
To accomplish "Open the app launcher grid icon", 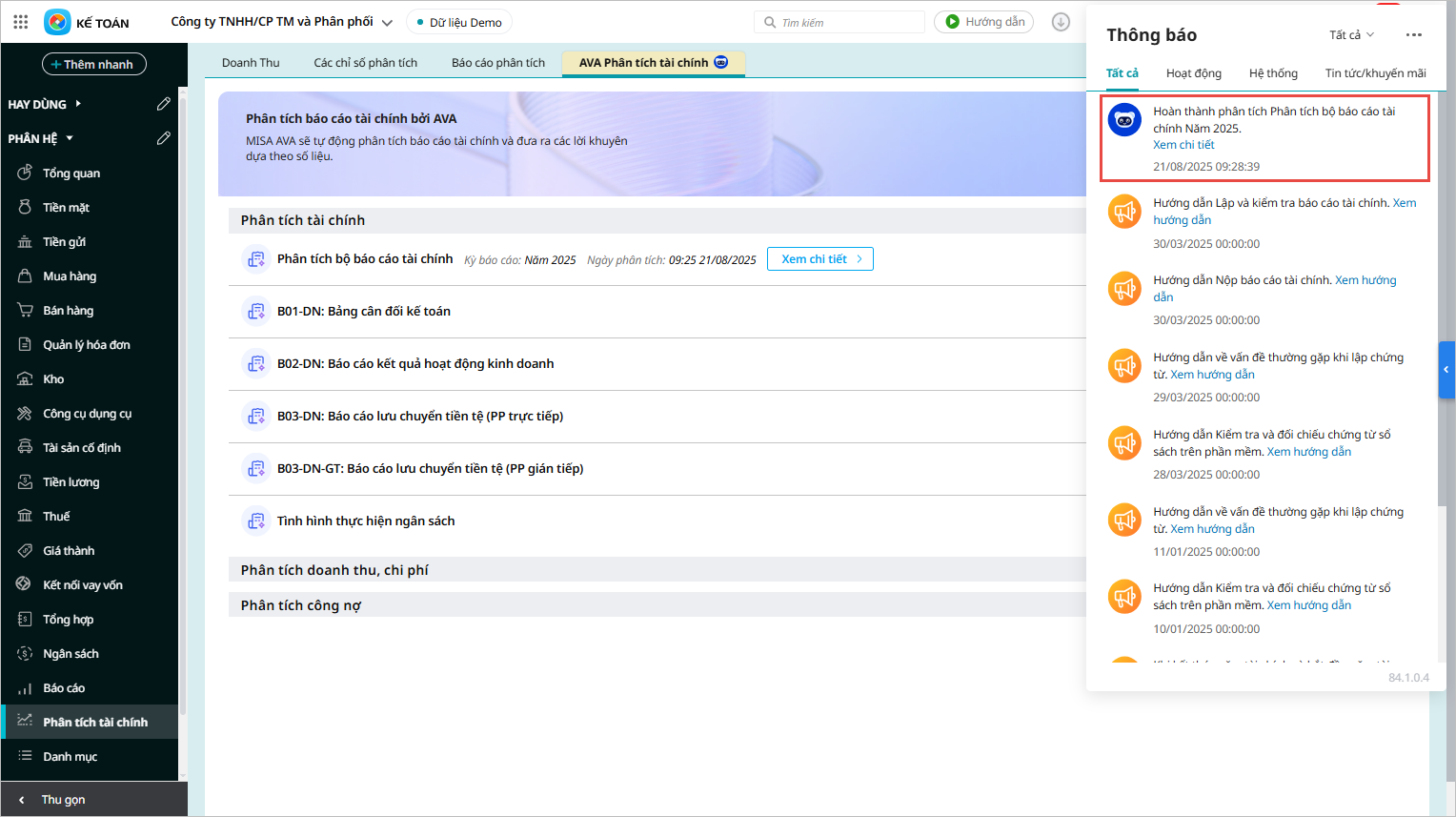I will coord(21,22).
